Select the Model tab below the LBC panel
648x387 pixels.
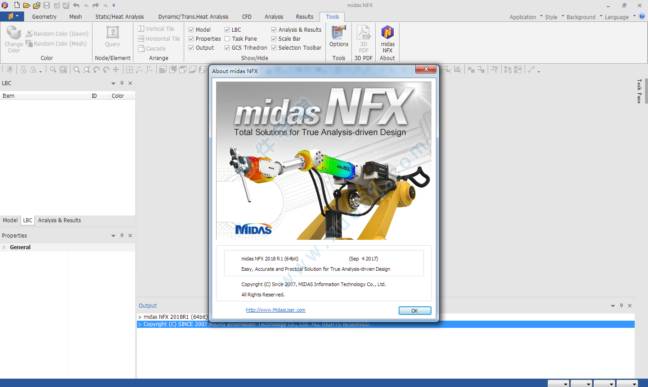pos(10,220)
